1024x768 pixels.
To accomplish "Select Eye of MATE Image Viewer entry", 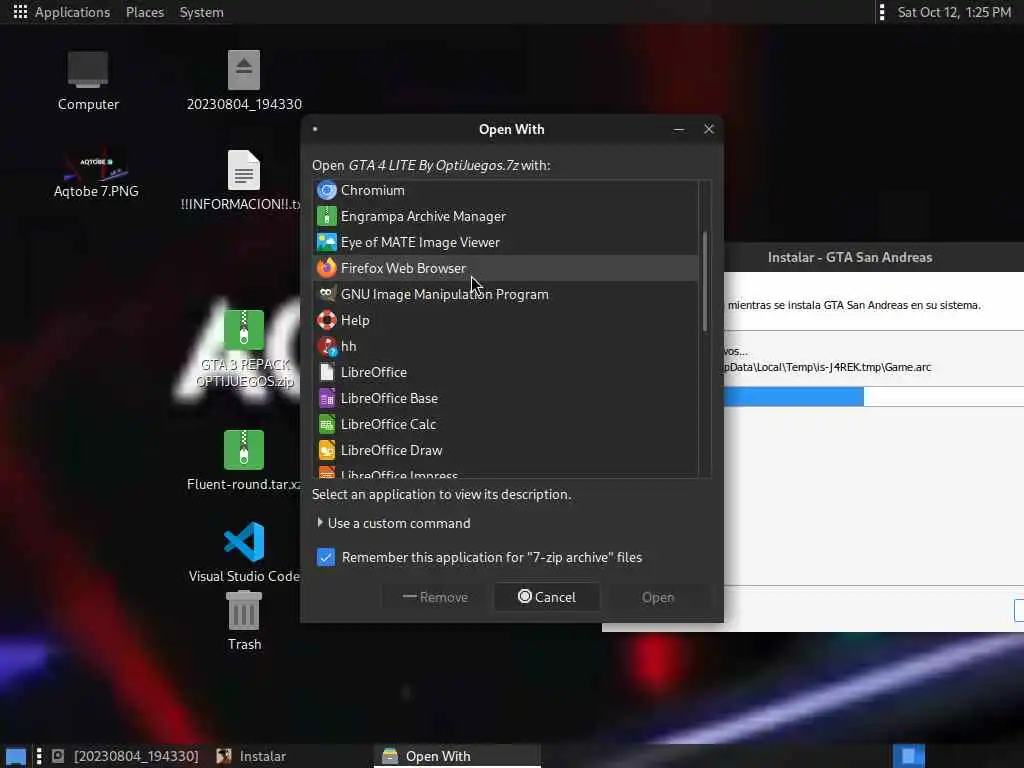I will tap(505, 242).
